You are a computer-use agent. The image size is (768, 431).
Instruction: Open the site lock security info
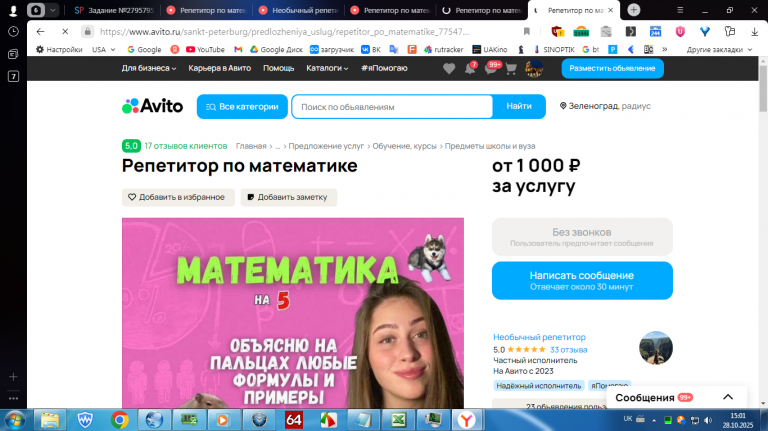[87, 31]
